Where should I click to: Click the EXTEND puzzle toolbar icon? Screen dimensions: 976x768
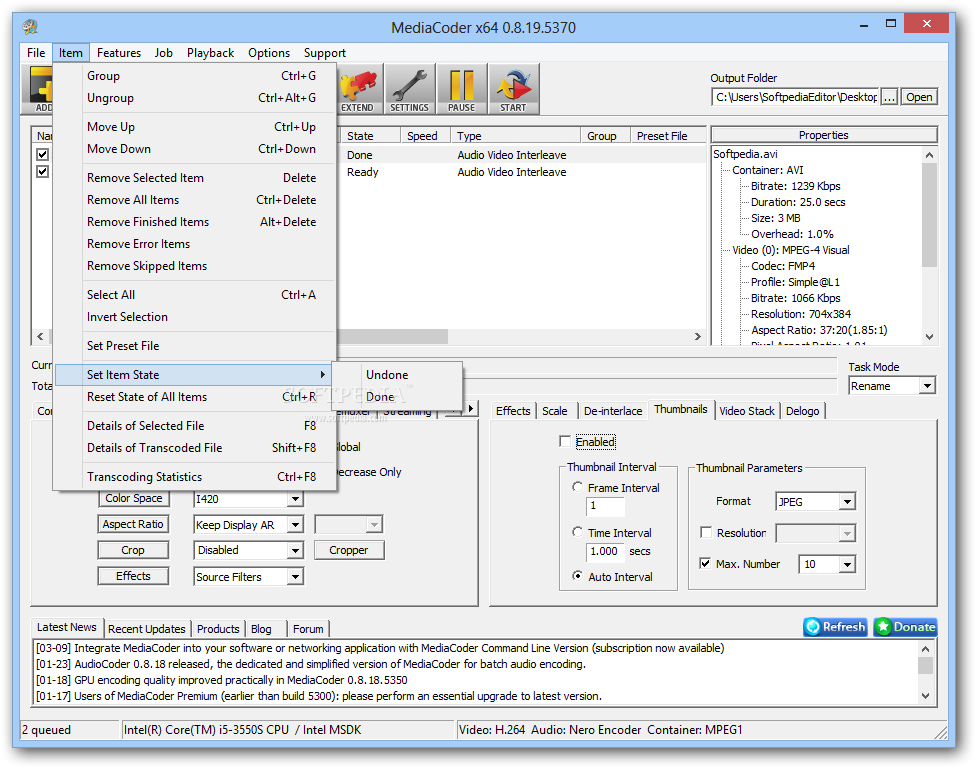[x=357, y=89]
